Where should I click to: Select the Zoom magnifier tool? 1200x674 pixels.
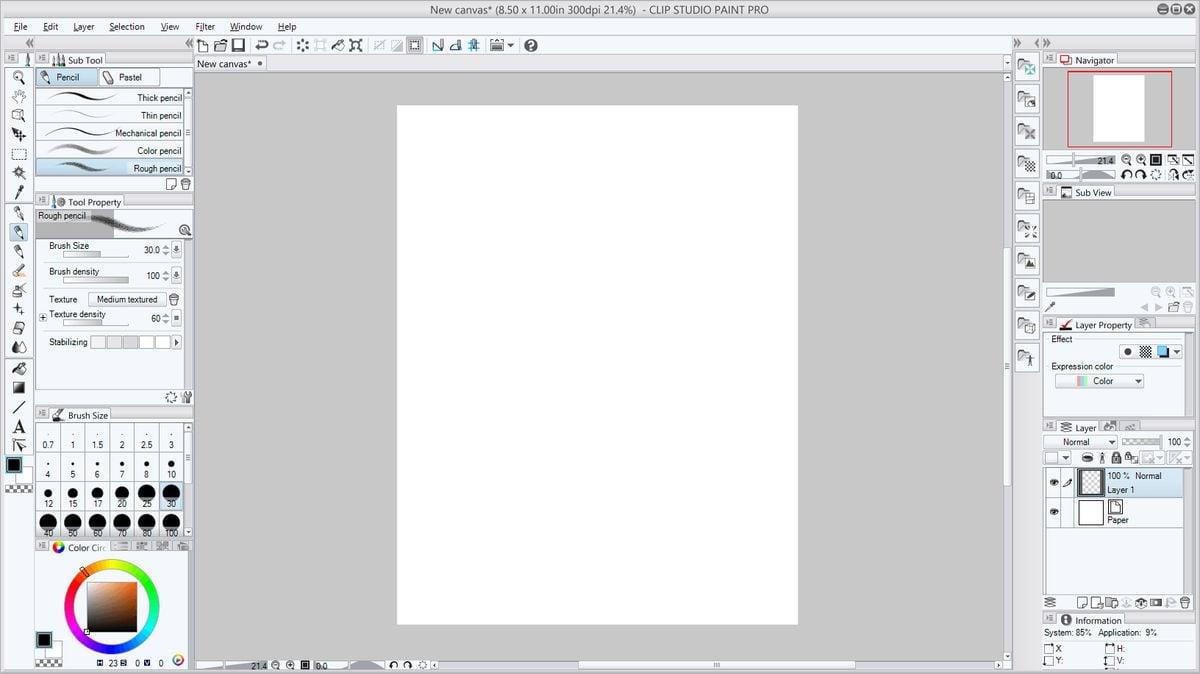click(x=18, y=77)
